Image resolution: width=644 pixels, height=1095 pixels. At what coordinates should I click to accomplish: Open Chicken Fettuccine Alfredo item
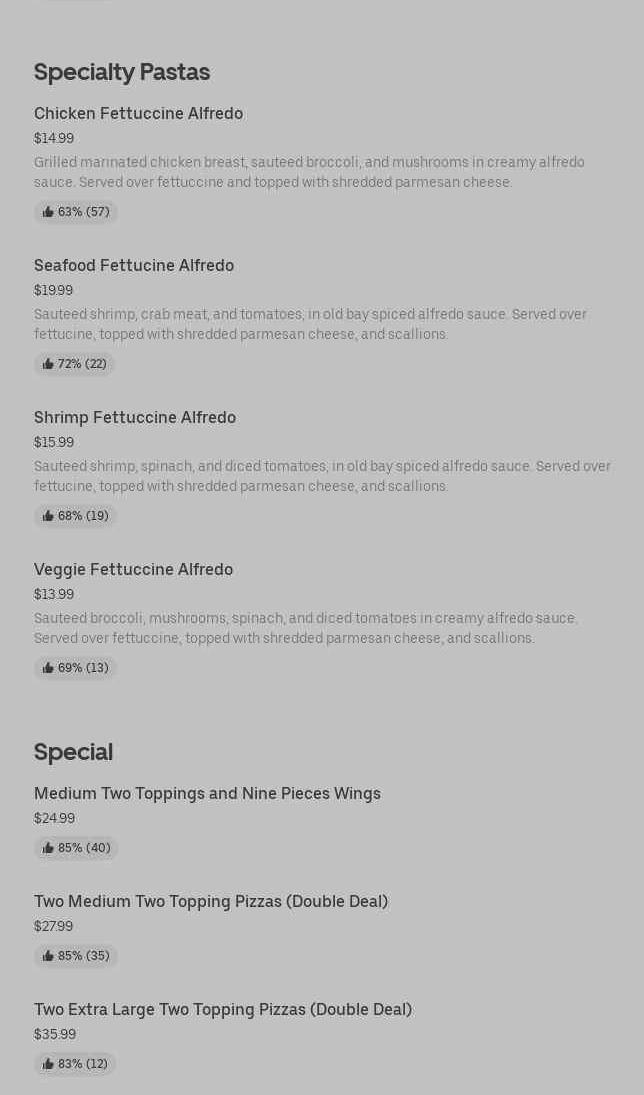pos(138,114)
